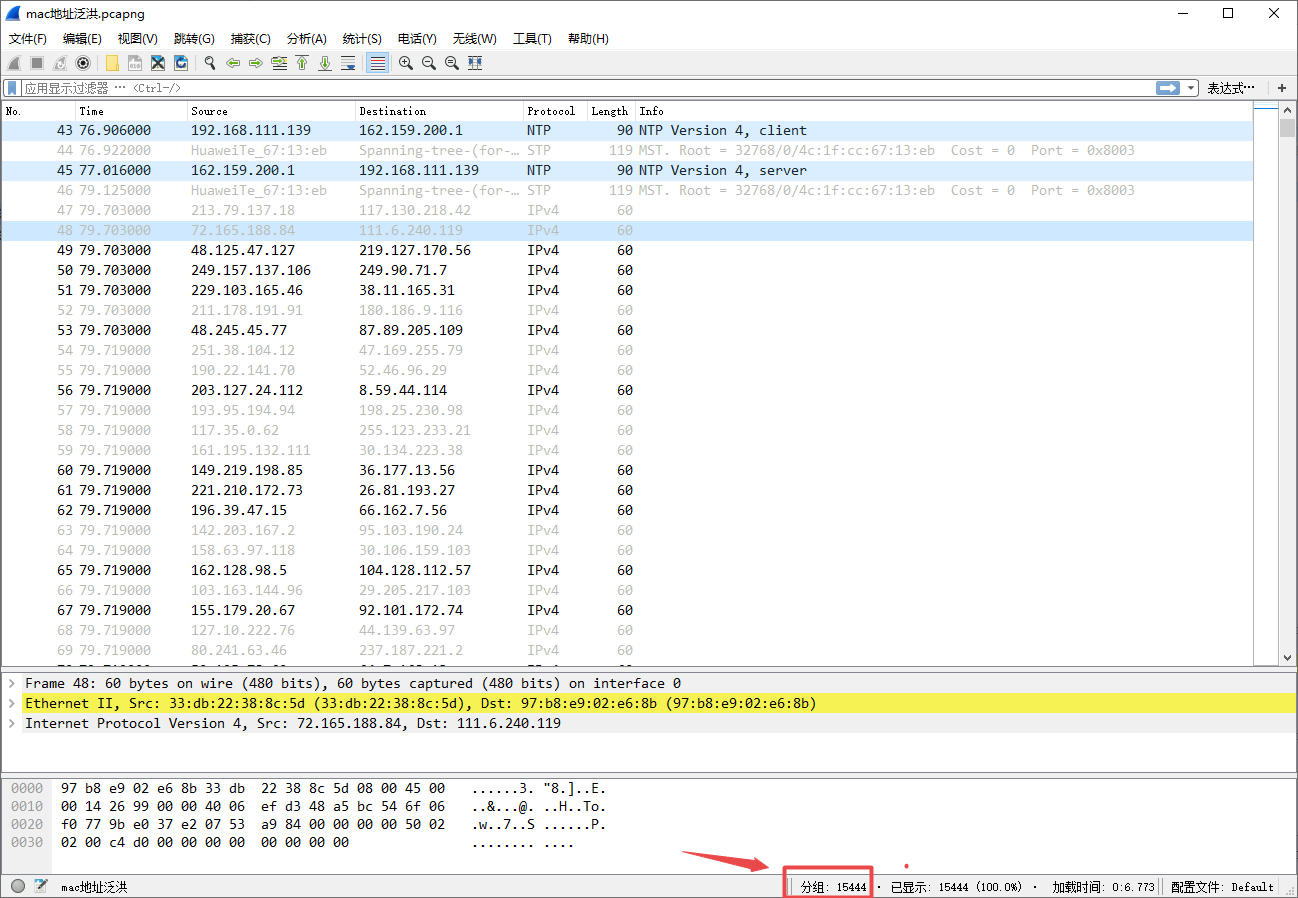Open the 电话(Y) menu
This screenshot has height=898, width=1298.
point(417,39)
